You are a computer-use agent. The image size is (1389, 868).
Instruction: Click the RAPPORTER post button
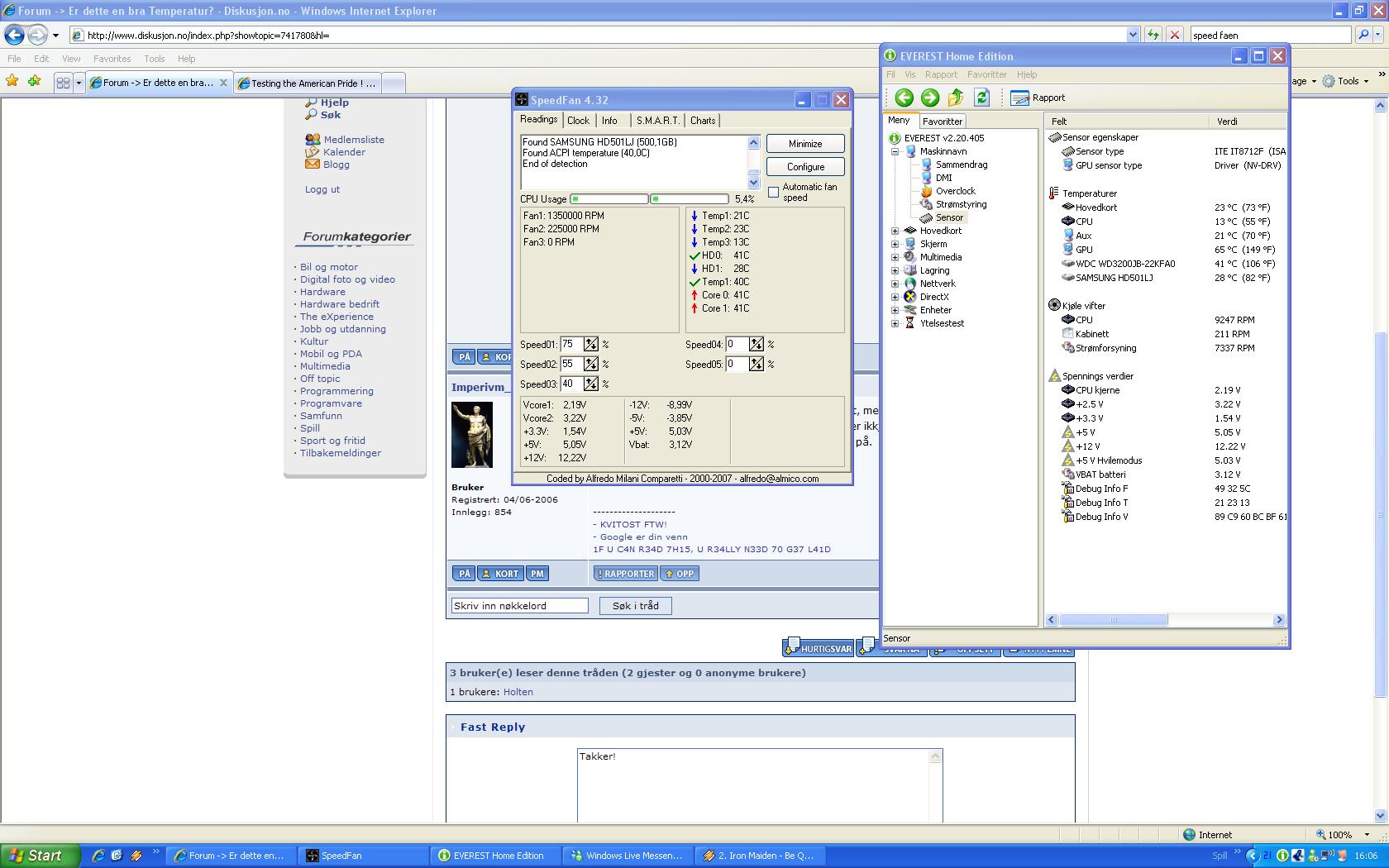pos(625,574)
